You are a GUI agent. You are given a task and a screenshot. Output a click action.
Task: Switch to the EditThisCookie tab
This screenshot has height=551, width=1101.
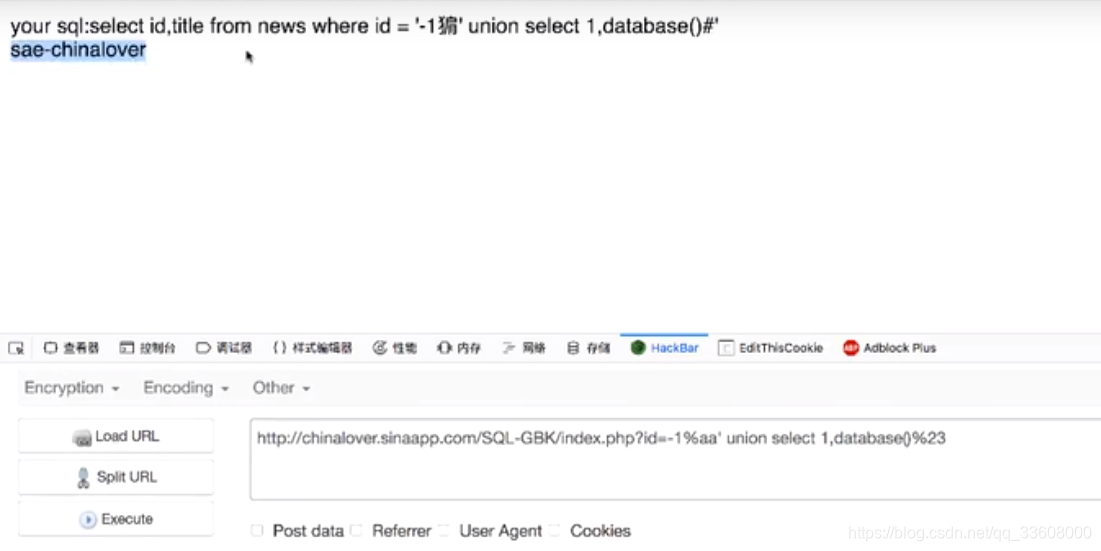coord(770,348)
